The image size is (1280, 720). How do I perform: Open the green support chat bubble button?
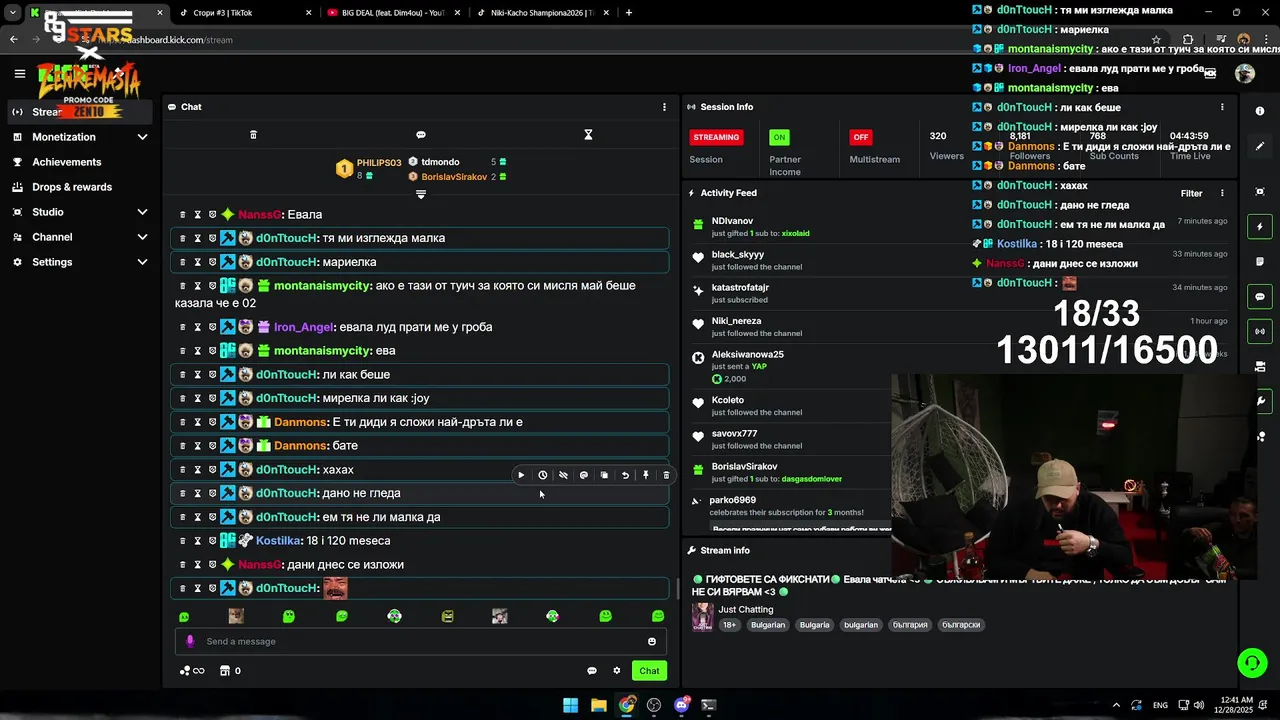coord(1252,662)
